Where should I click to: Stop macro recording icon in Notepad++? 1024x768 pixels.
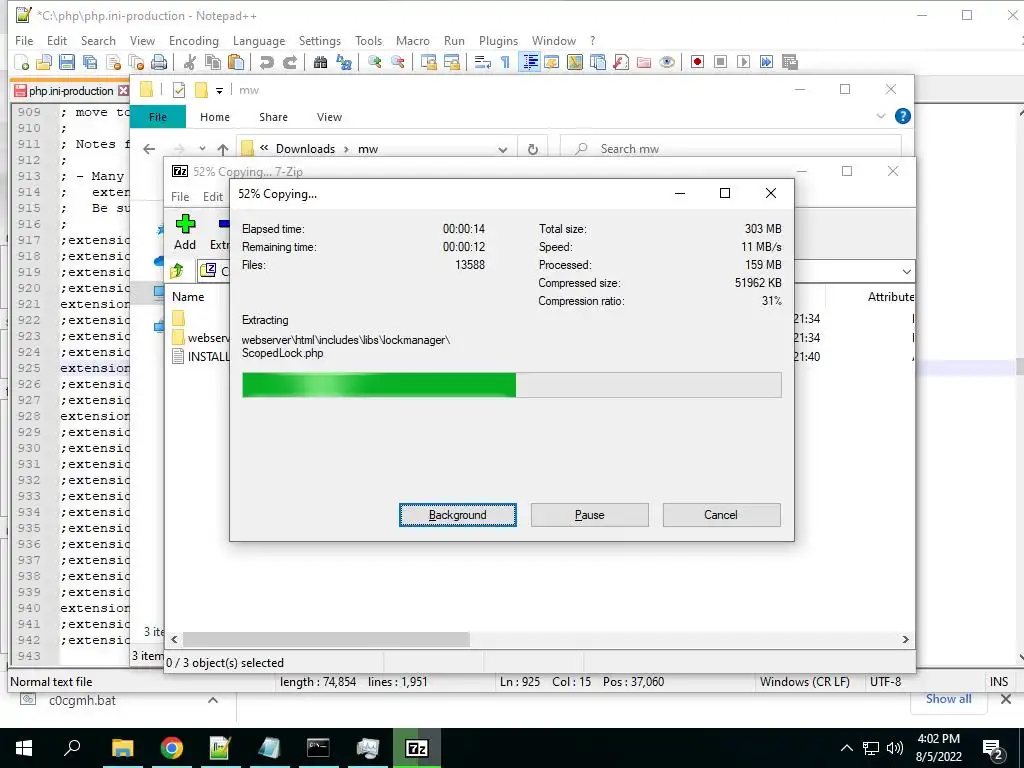(720, 62)
